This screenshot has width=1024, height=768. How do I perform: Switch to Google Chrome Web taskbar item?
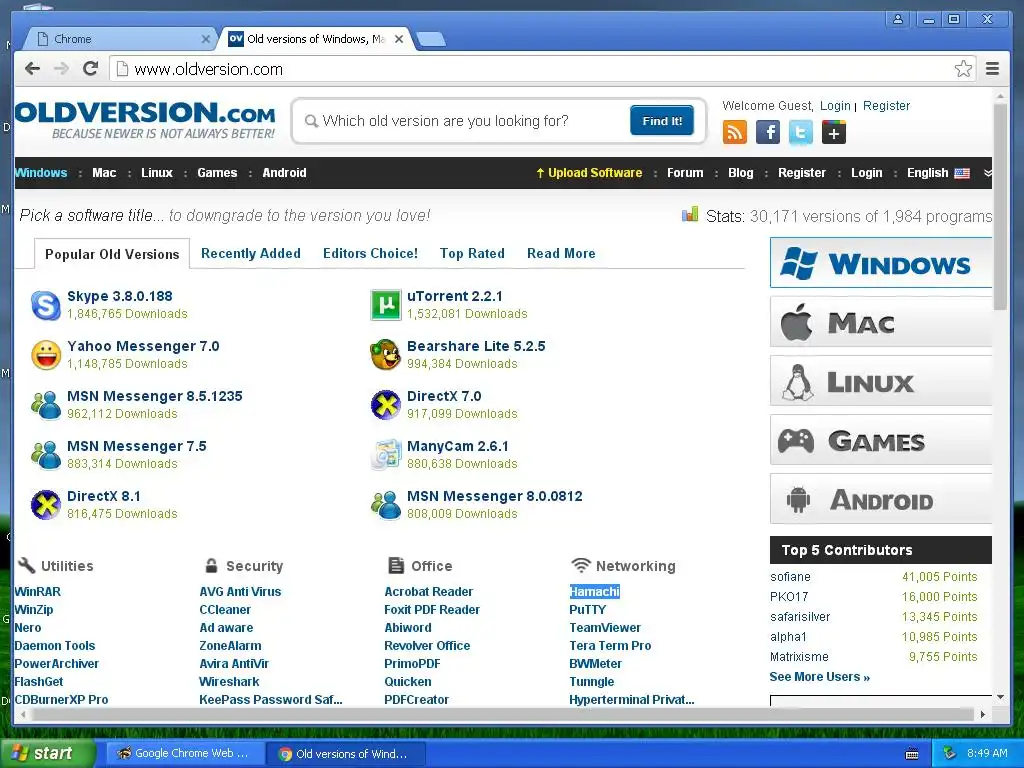click(x=185, y=754)
